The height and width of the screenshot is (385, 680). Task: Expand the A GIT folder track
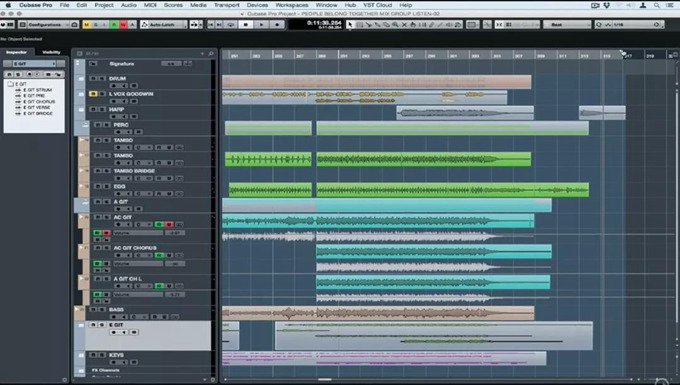pyautogui.click(x=85, y=202)
